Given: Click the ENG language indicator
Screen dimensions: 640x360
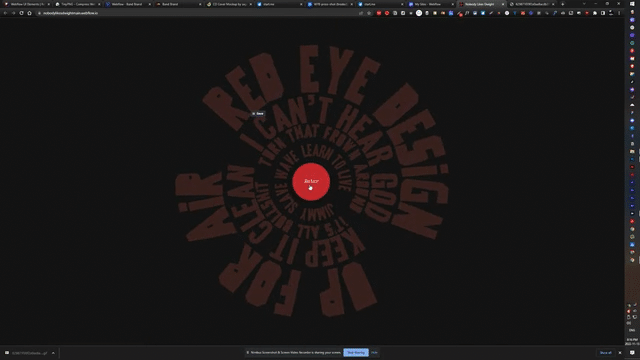Looking at the screenshot, I should tap(632, 330).
